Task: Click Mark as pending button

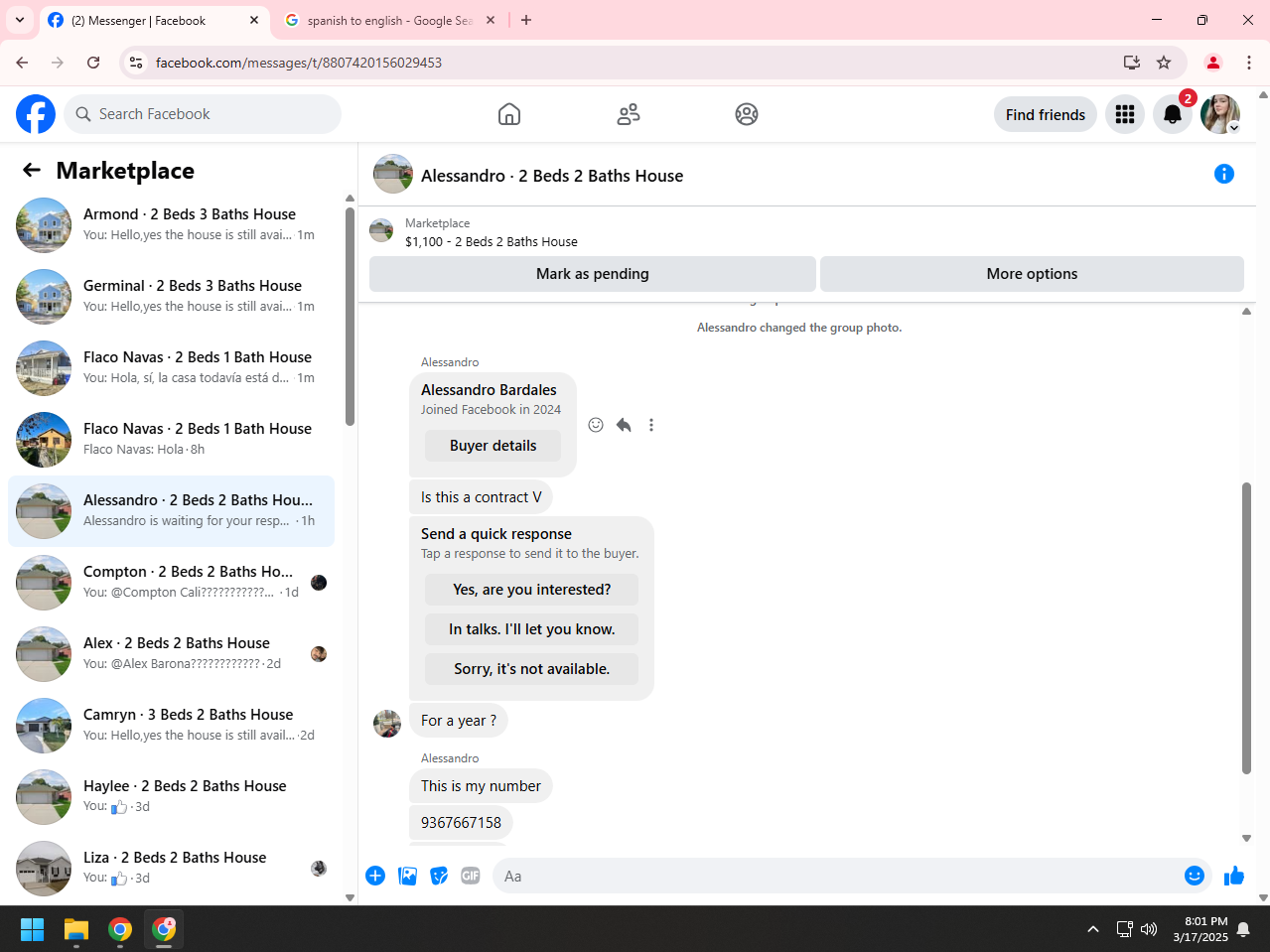Action: [593, 274]
